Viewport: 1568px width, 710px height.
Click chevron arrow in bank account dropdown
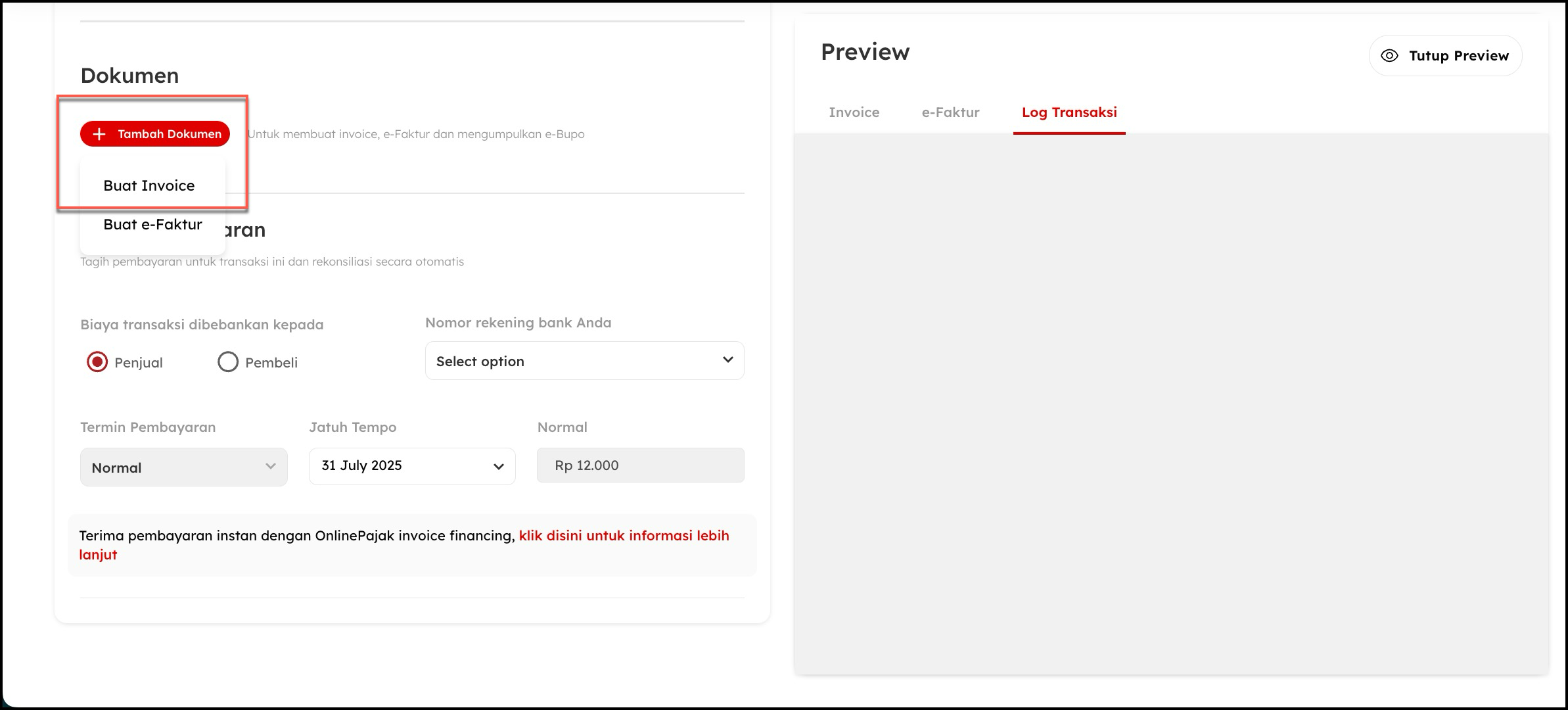(727, 360)
